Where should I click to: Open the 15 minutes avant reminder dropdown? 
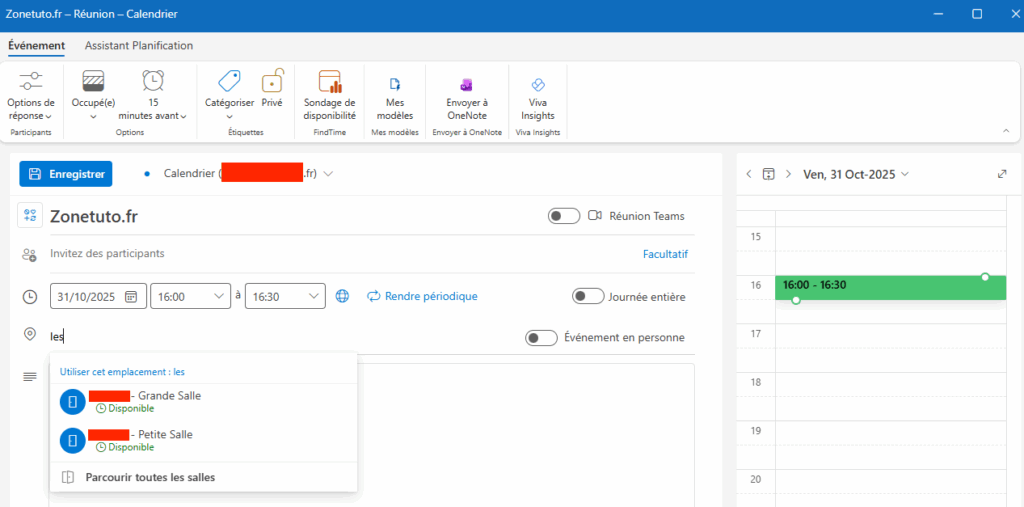[153, 95]
